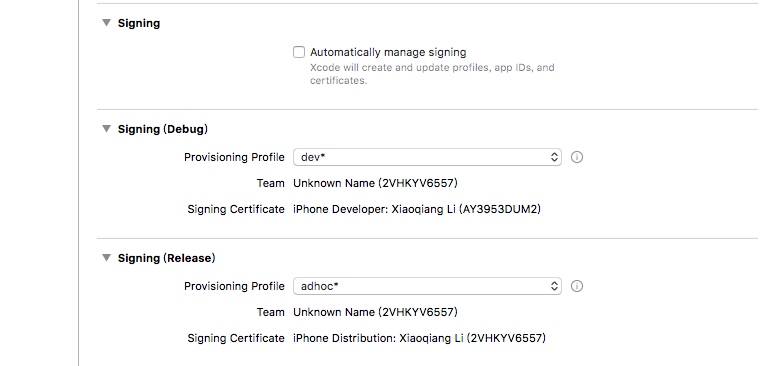Collapse the Signing (Release) section triangle
766x366 pixels.
click(x=106, y=258)
